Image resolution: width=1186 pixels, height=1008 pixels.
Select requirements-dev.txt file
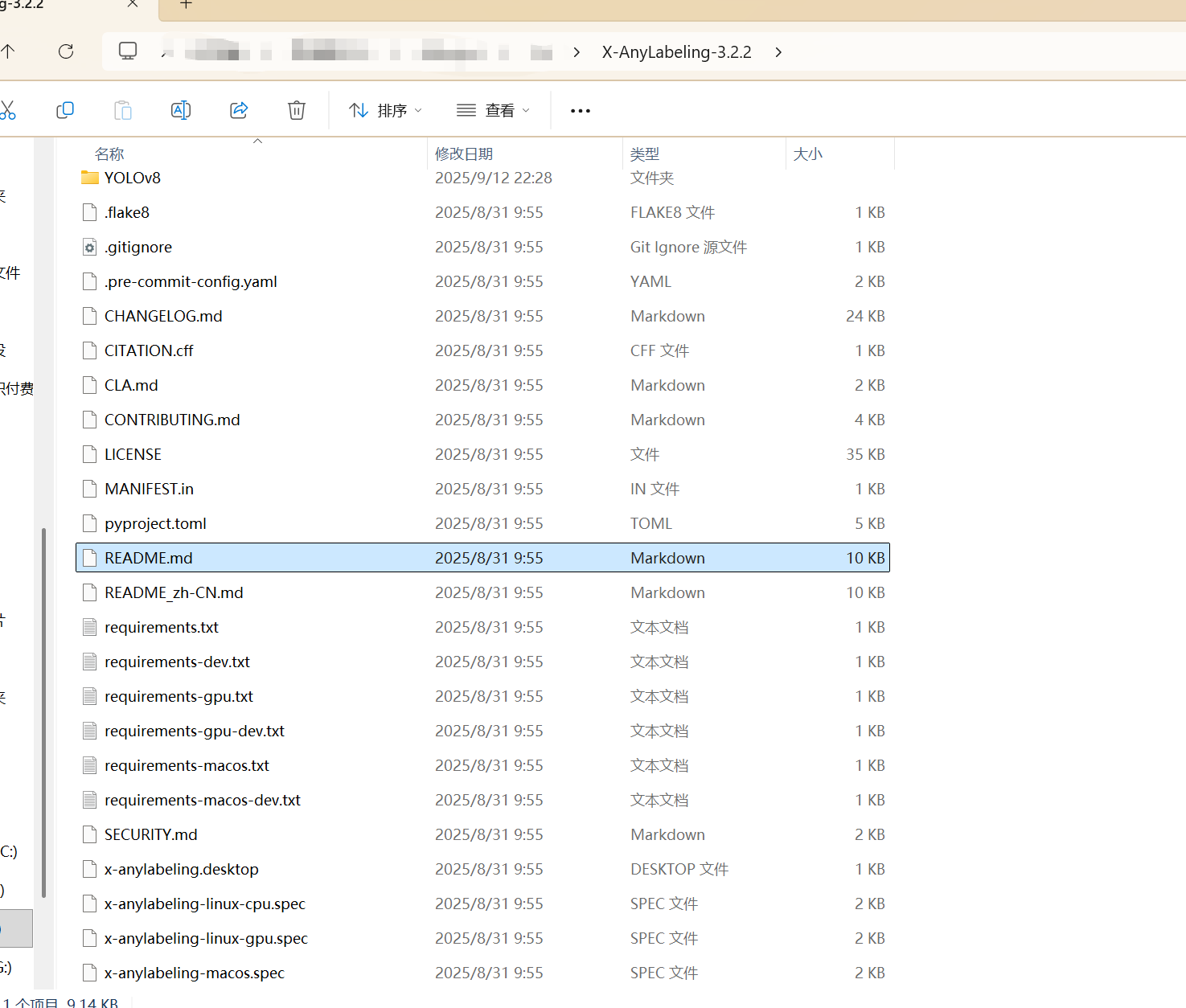(x=482, y=662)
